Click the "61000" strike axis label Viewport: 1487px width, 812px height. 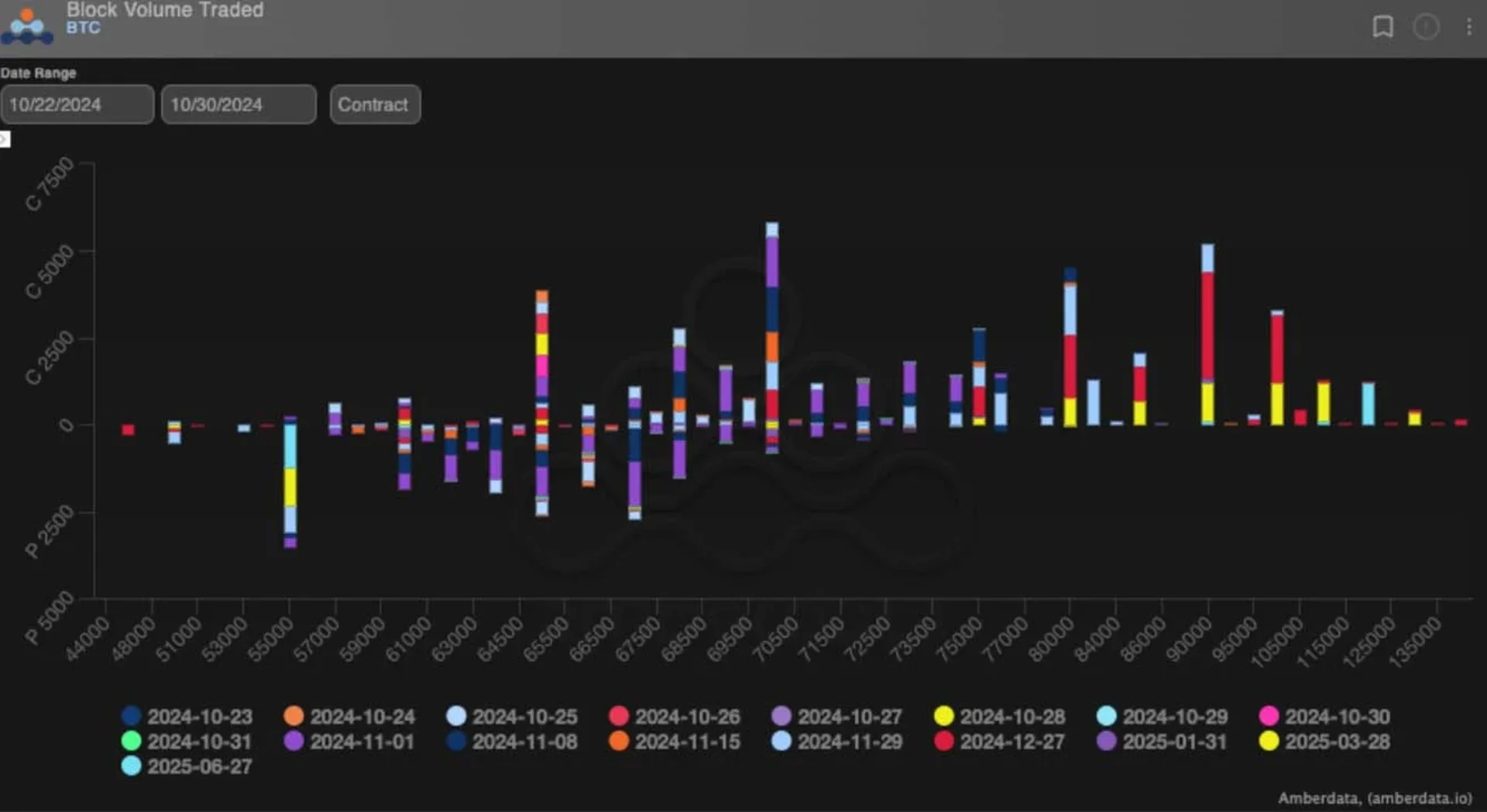tap(409, 639)
